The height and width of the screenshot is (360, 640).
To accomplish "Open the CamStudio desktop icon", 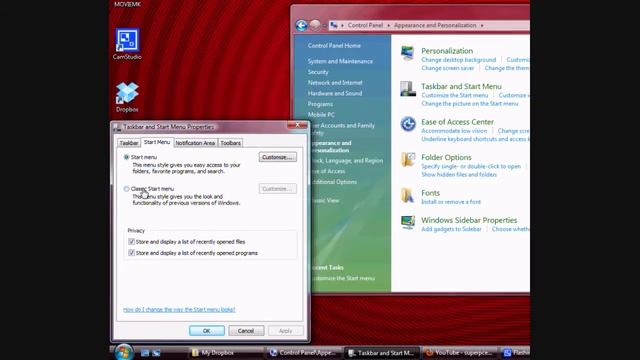I will [x=127, y=44].
